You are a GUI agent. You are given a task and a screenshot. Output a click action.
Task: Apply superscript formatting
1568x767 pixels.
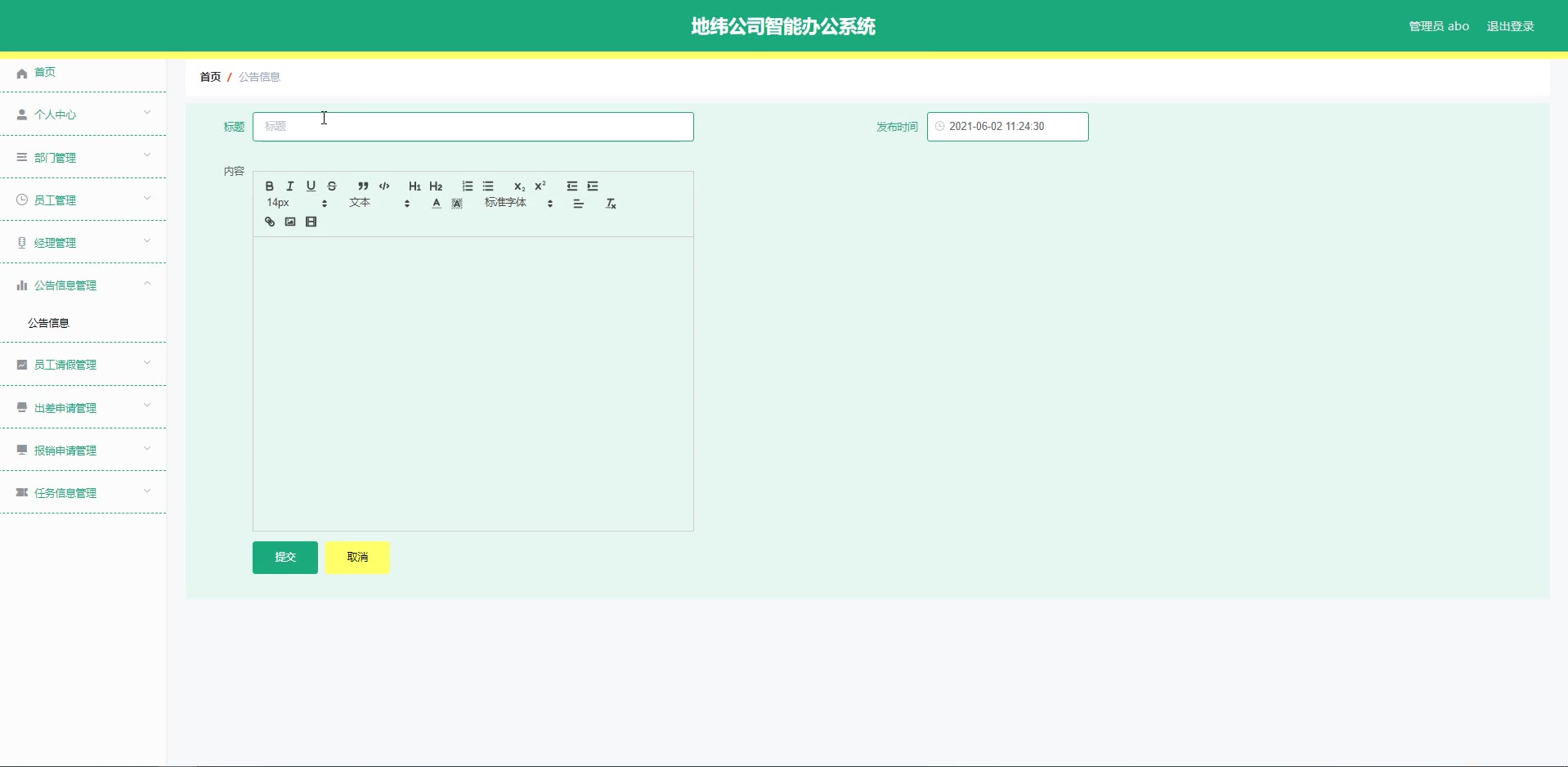click(x=540, y=186)
